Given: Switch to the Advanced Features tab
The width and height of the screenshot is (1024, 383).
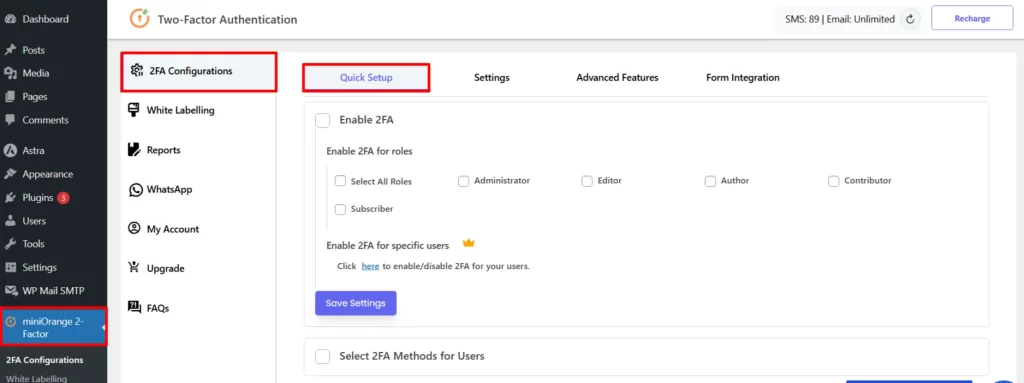Looking at the screenshot, I should [x=617, y=77].
